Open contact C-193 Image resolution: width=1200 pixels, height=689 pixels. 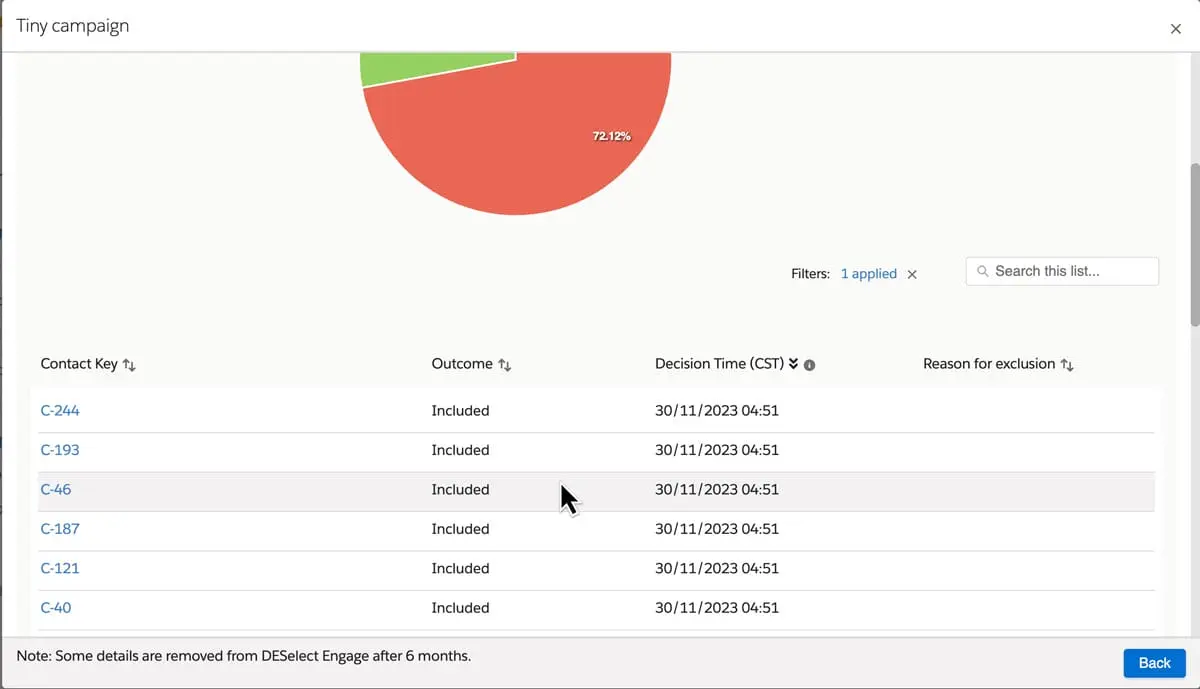[x=60, y=450]
